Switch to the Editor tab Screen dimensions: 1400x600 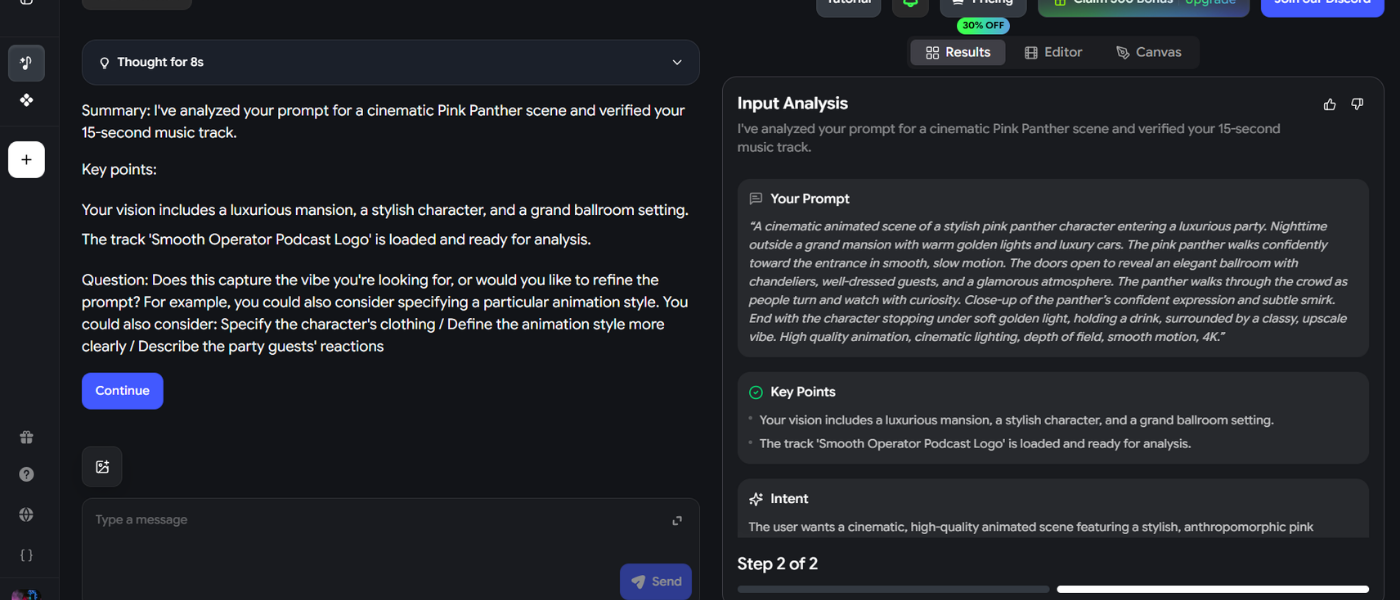pos(1053,52)
